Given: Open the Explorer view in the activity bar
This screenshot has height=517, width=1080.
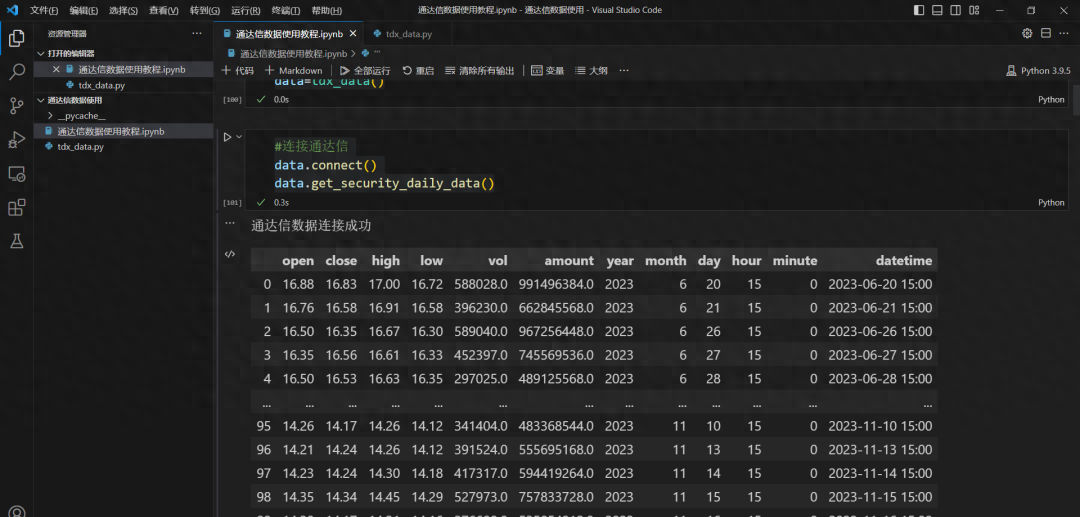Looking at the screenshot, I should 17,39.
